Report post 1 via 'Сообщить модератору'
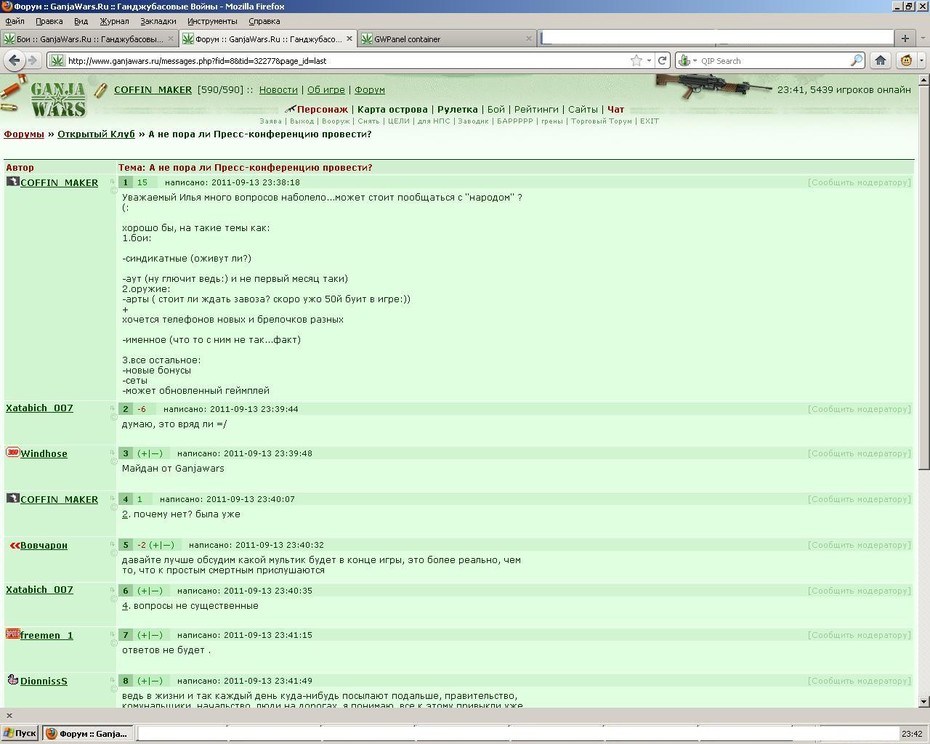This screenshot has width=930, height=744. [859, 183]
